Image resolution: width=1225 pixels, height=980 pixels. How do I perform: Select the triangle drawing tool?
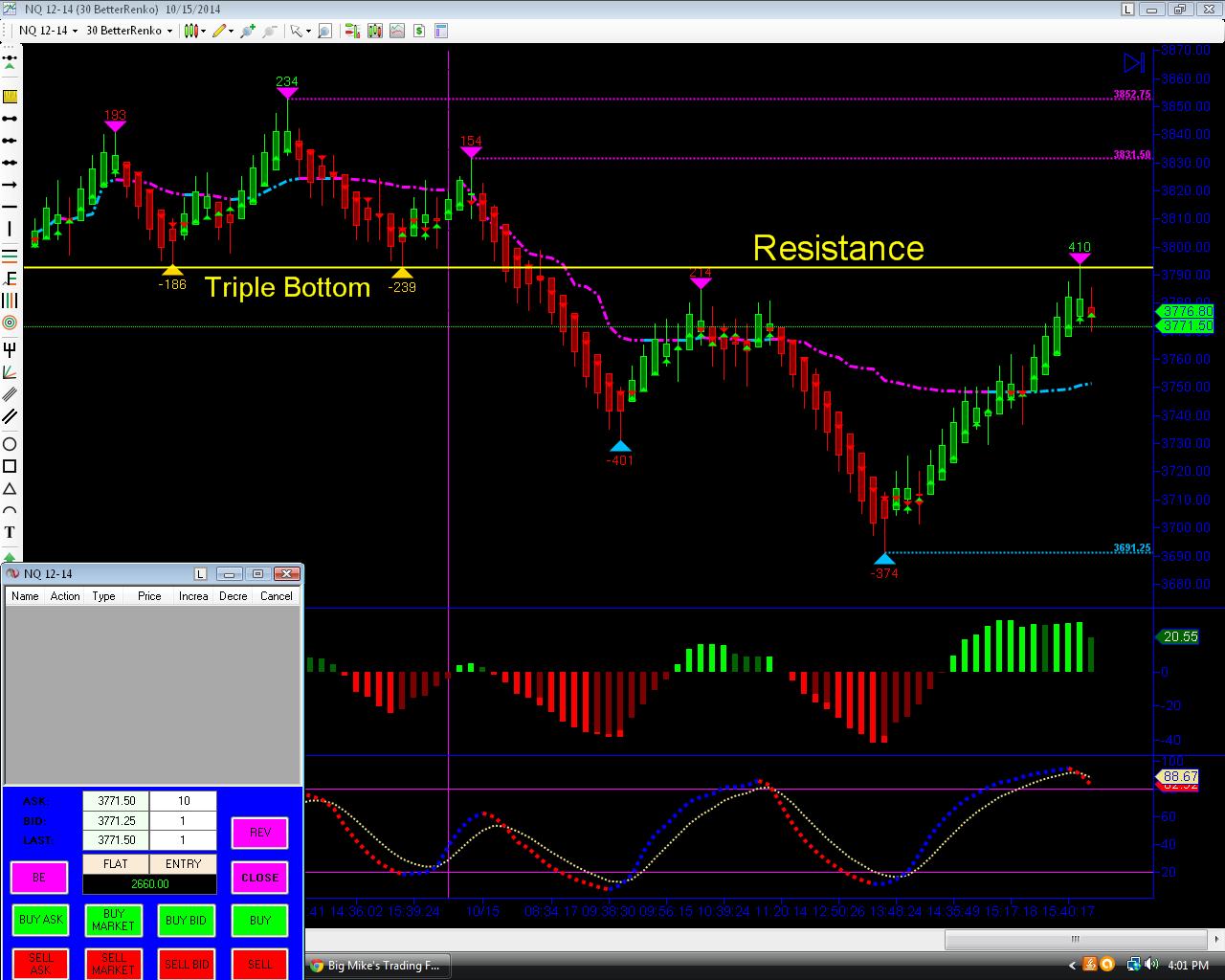[10, 489]
